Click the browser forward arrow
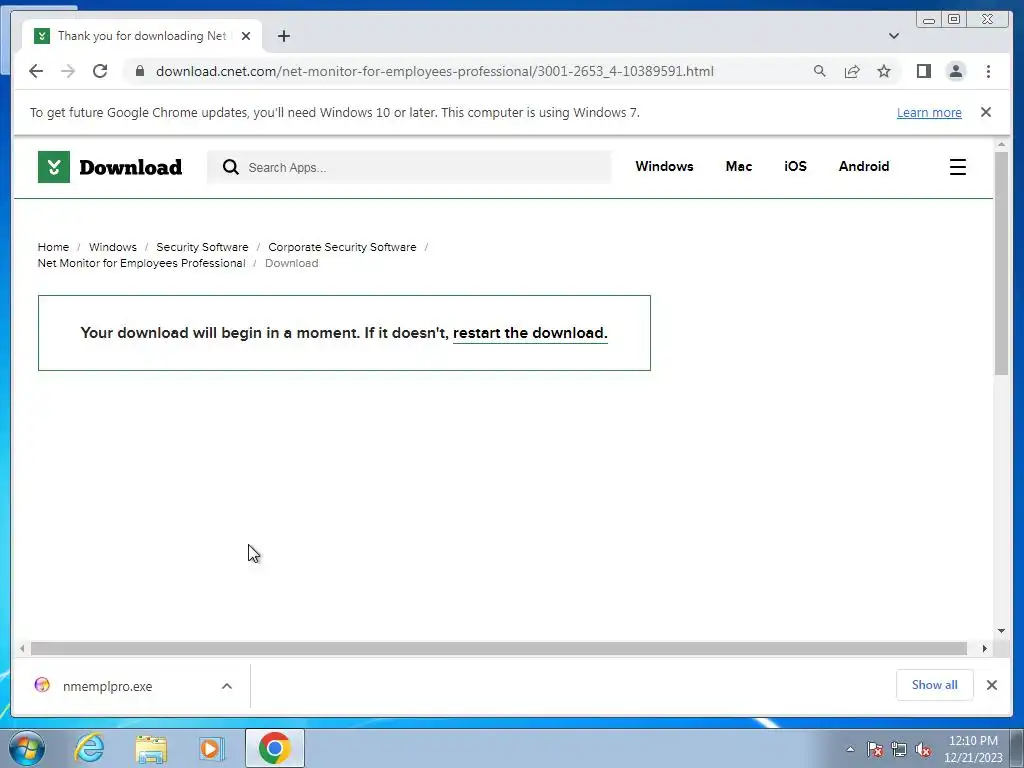 pos(68,71)
